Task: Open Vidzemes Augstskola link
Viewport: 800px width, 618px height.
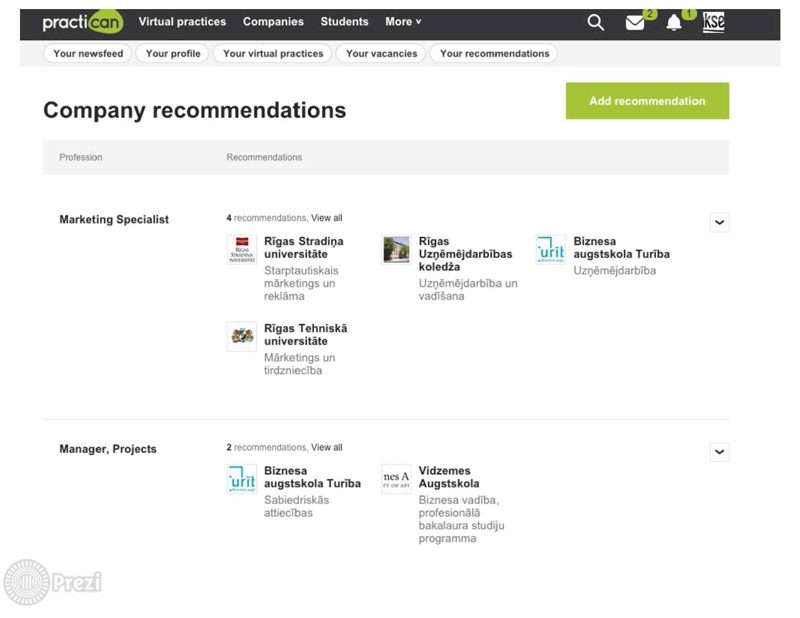Action: coord(449,477)
